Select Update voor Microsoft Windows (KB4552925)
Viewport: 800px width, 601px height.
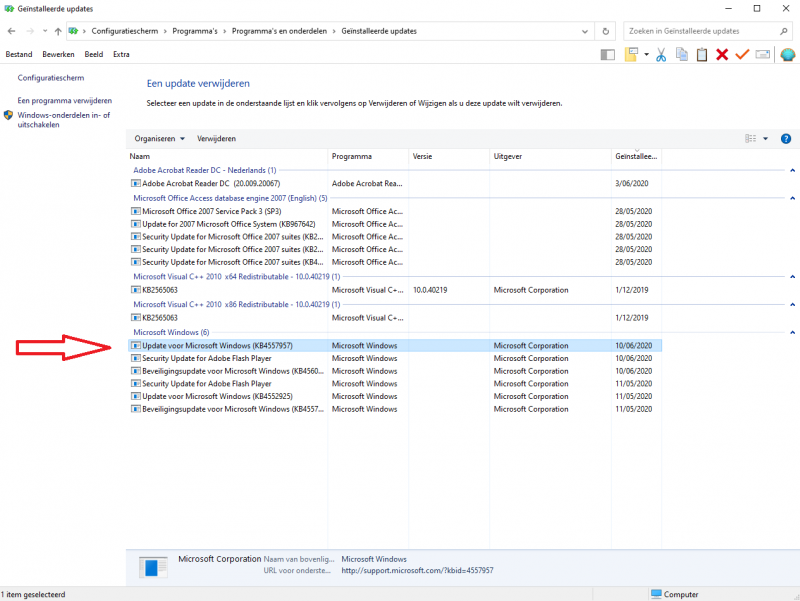(x=217, y=396)
